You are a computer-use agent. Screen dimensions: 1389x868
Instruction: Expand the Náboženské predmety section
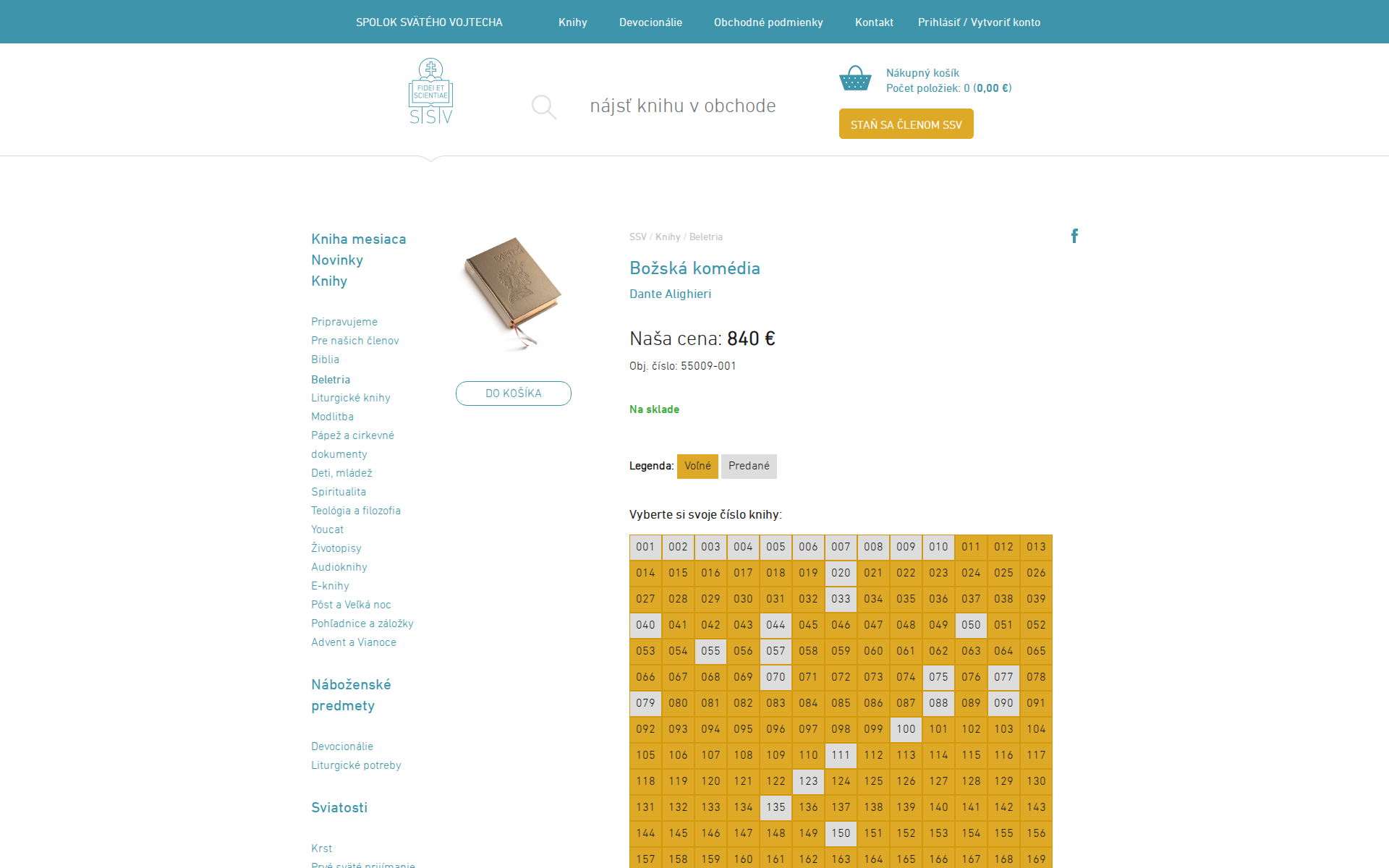(x=351, y=695)
